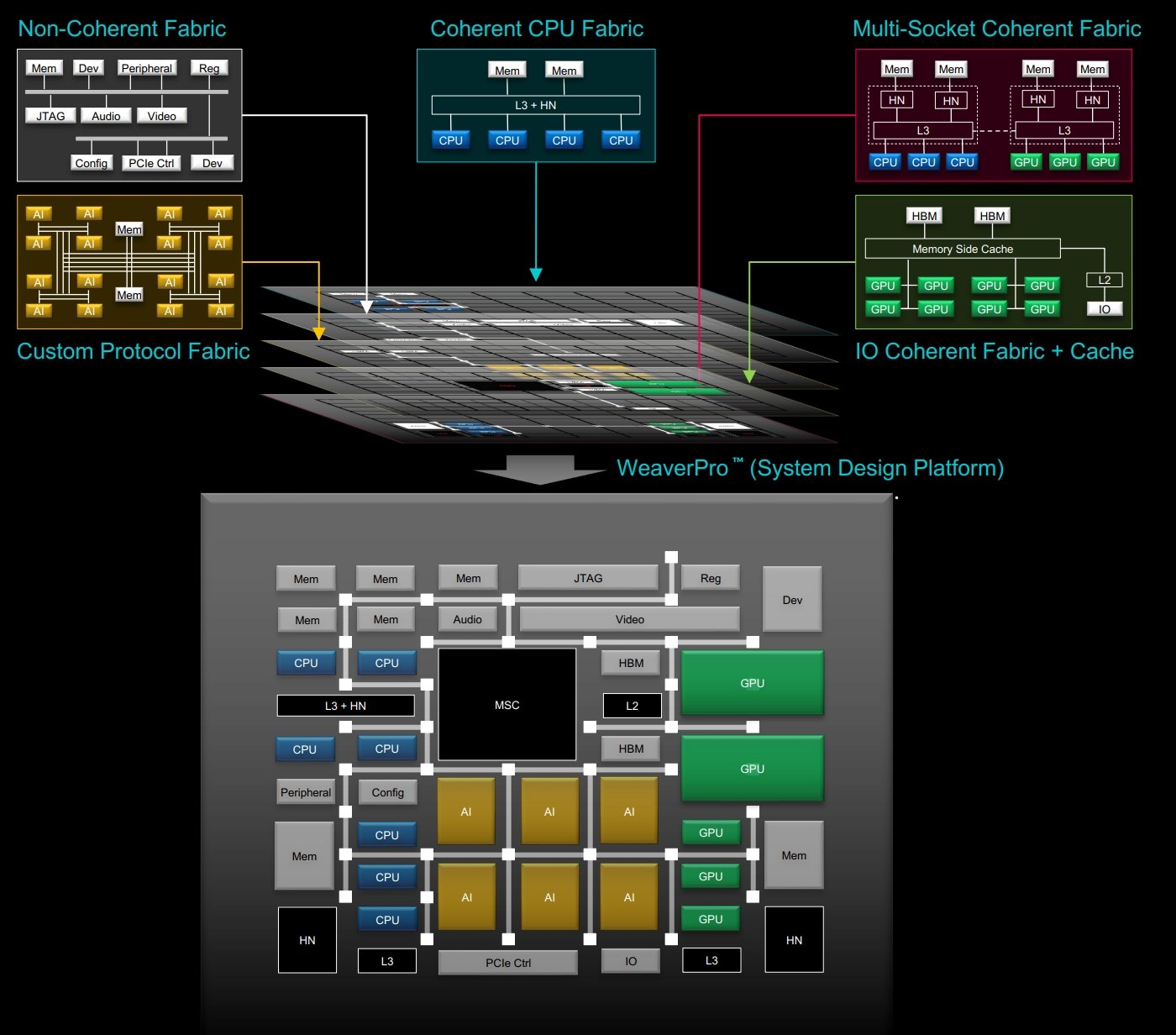1176x1035 pixels.
Task: Click Mem block in Non-Coherent Fabric panel
Action: [x=44, y=68]
